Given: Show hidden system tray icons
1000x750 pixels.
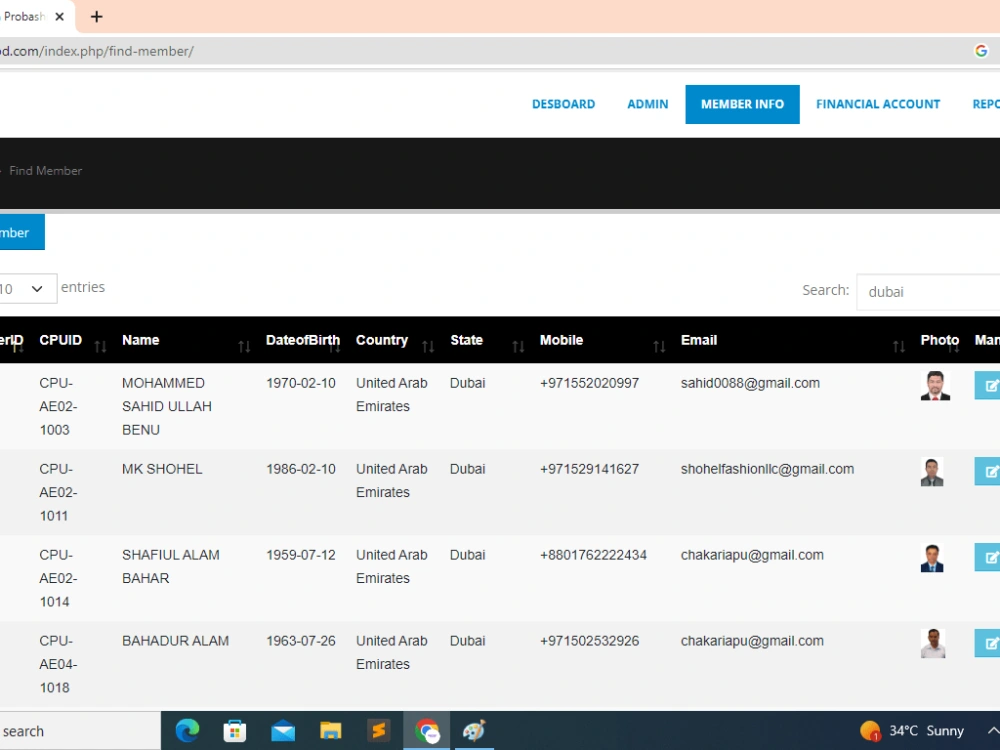Looking at the screenshot, I should (x=992, y=731).
